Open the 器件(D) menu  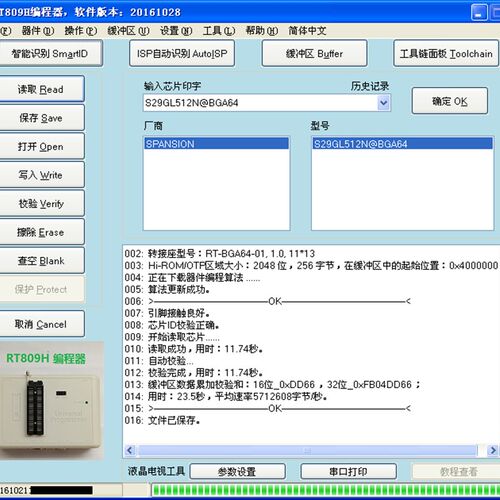[x=38, y=31]
